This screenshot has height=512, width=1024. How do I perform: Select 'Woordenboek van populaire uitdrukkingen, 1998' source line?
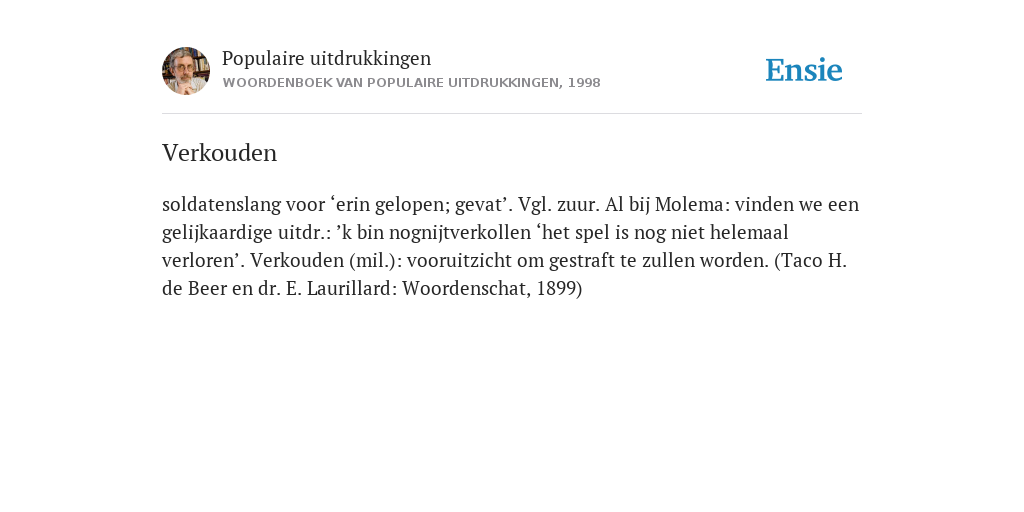coord(411,83)
